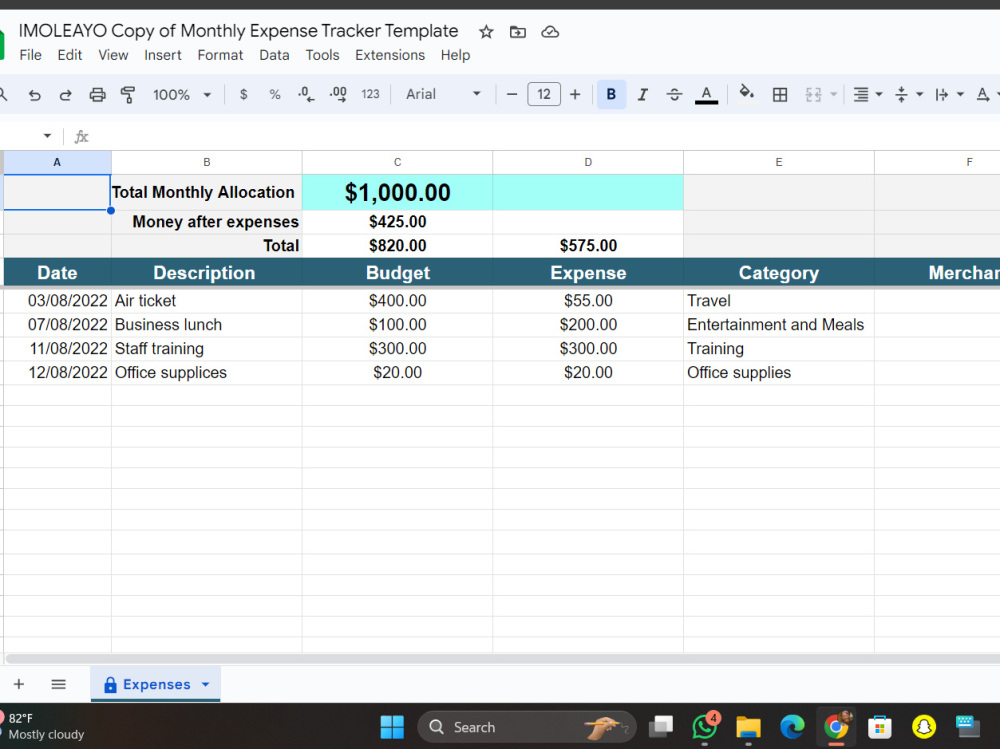Click the taskbar Search box

[x=527, y=727]
